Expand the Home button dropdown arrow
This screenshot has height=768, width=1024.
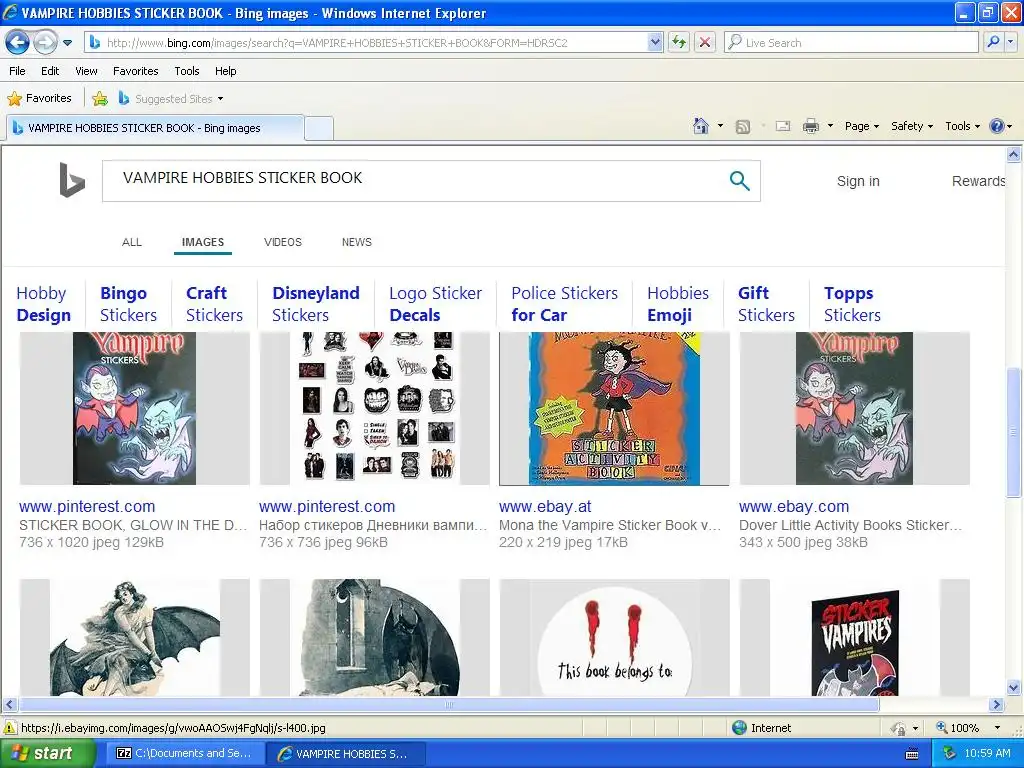pyautogui.click(x=720, y=126)
